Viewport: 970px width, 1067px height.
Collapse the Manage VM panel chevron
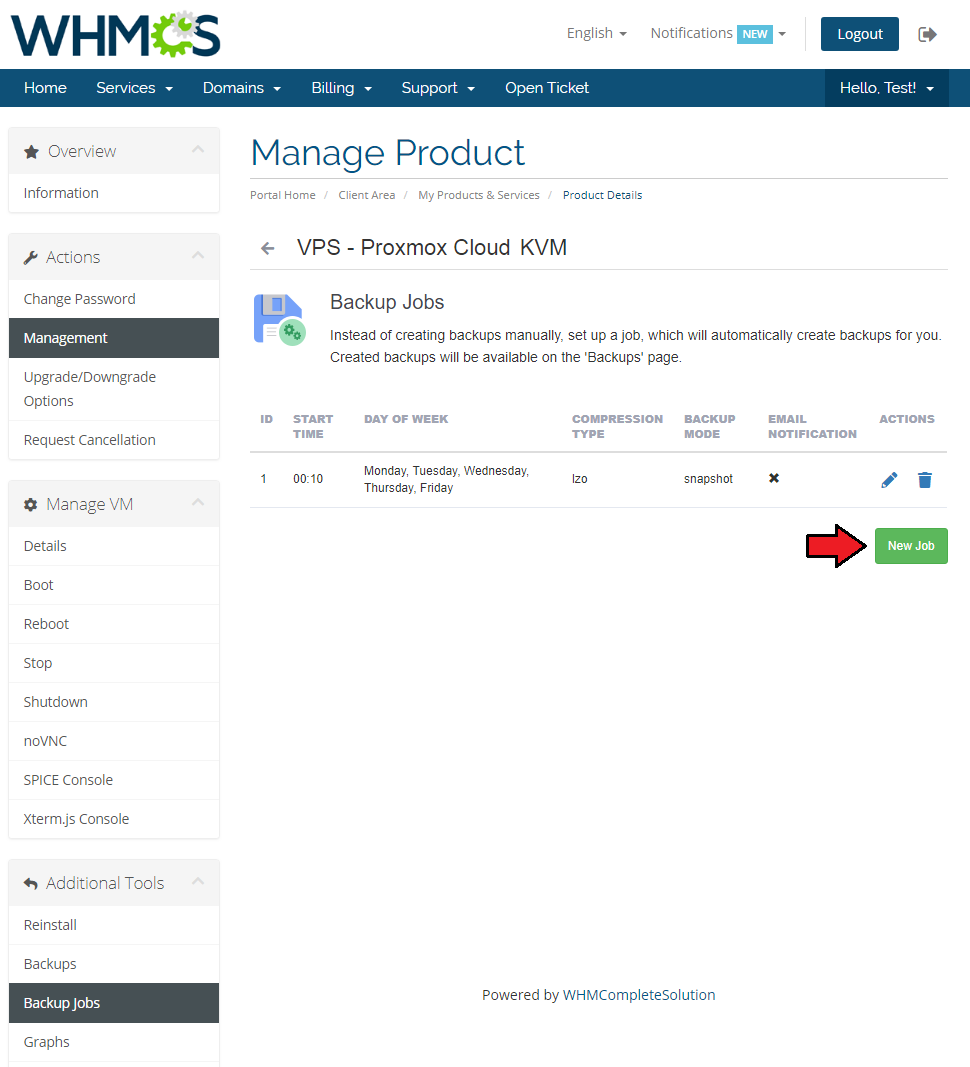click(198, 503)
